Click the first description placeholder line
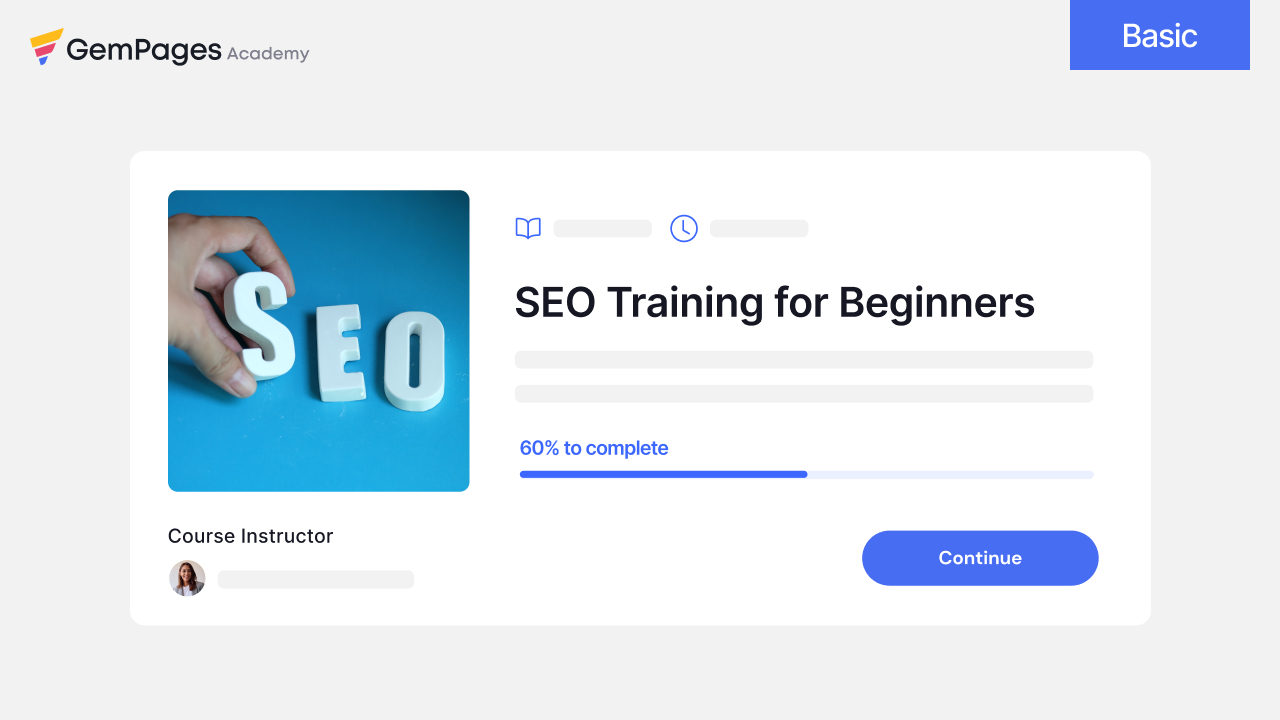This screenshot has width=1280, height=720. point(803,360)
